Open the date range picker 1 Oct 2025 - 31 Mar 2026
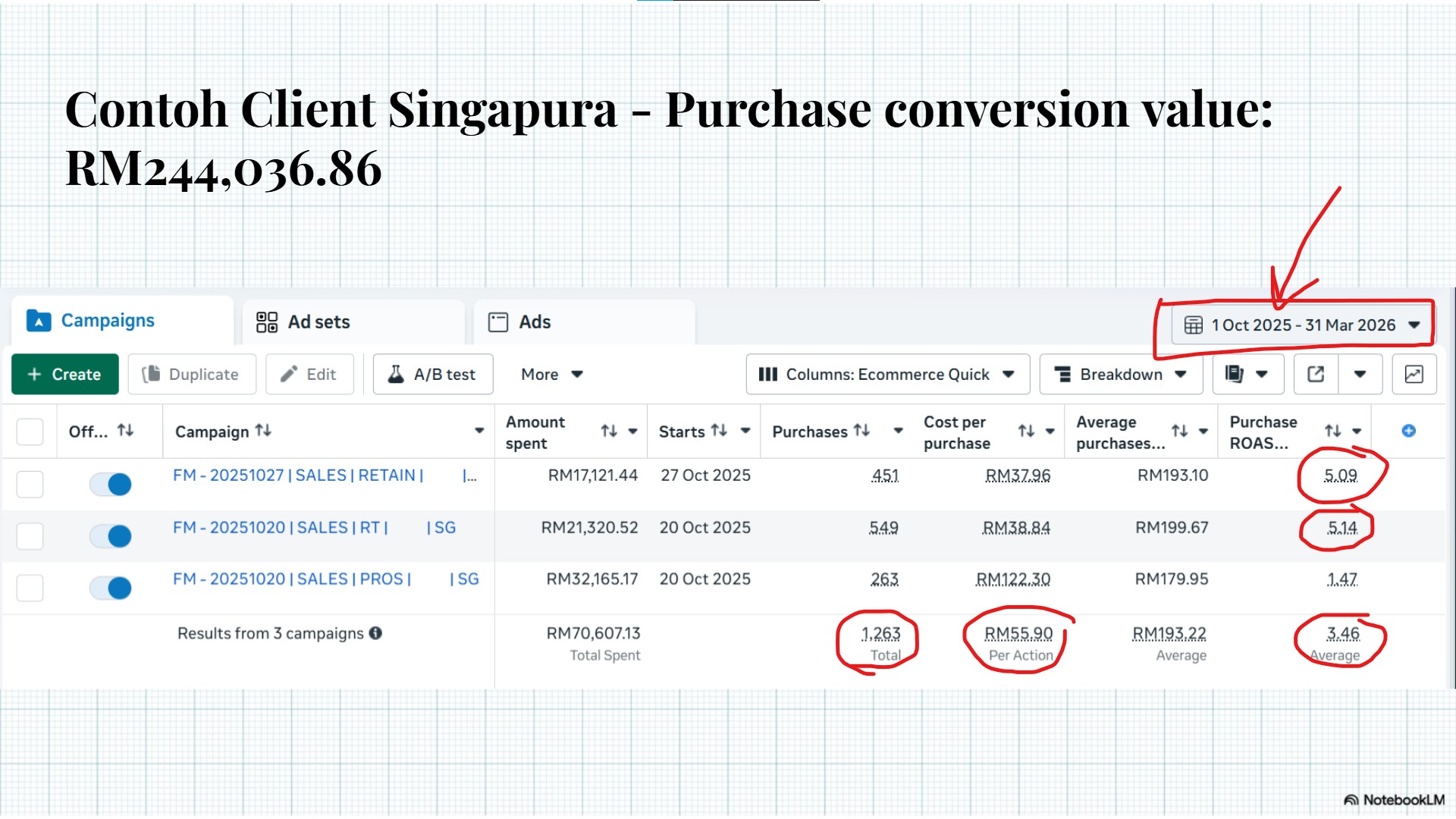Image resolution: width=1456 pixels, height=819 pixels. (x=1301, y=325)
